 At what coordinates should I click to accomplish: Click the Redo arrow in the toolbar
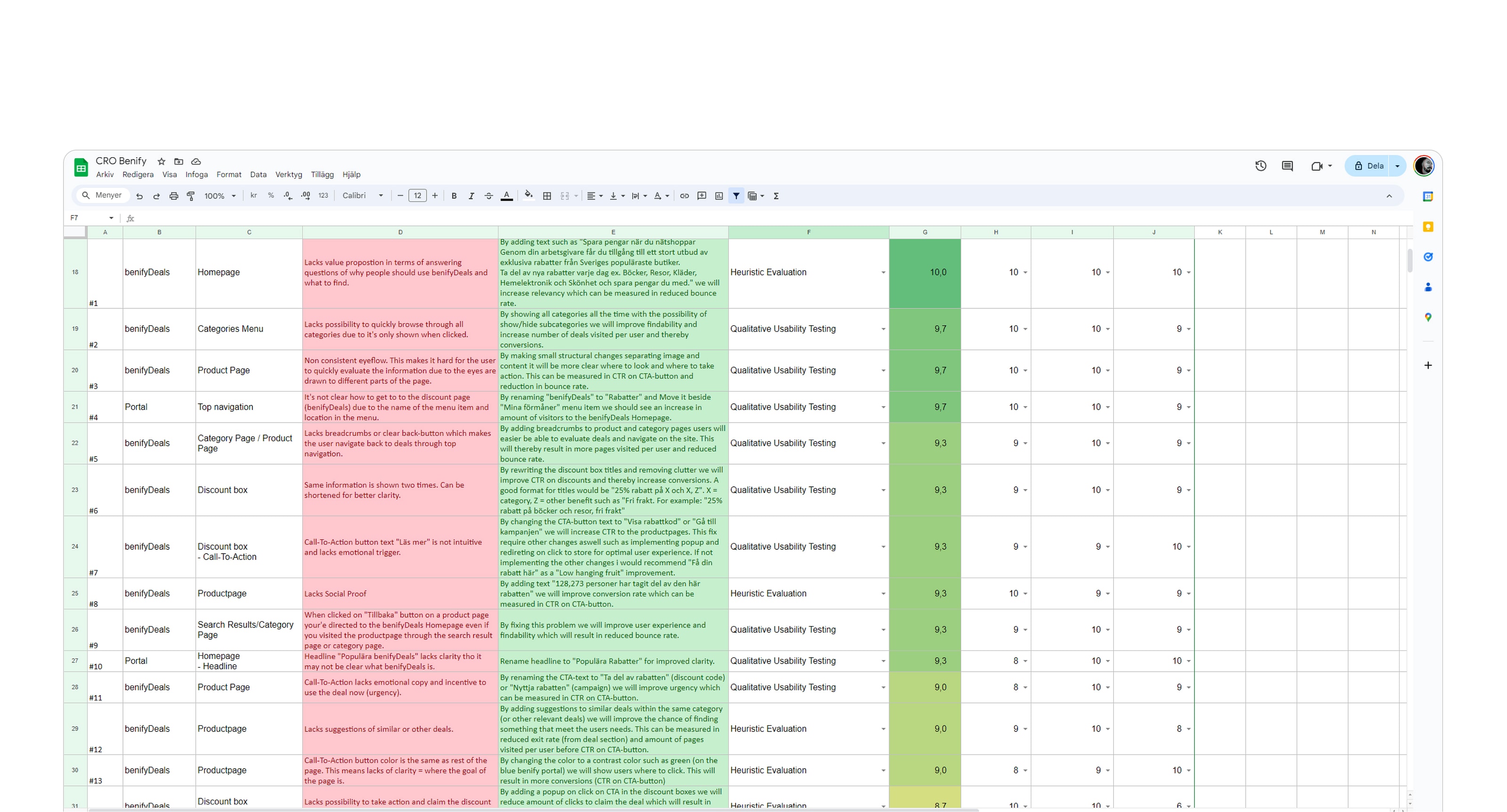[156, 196]
